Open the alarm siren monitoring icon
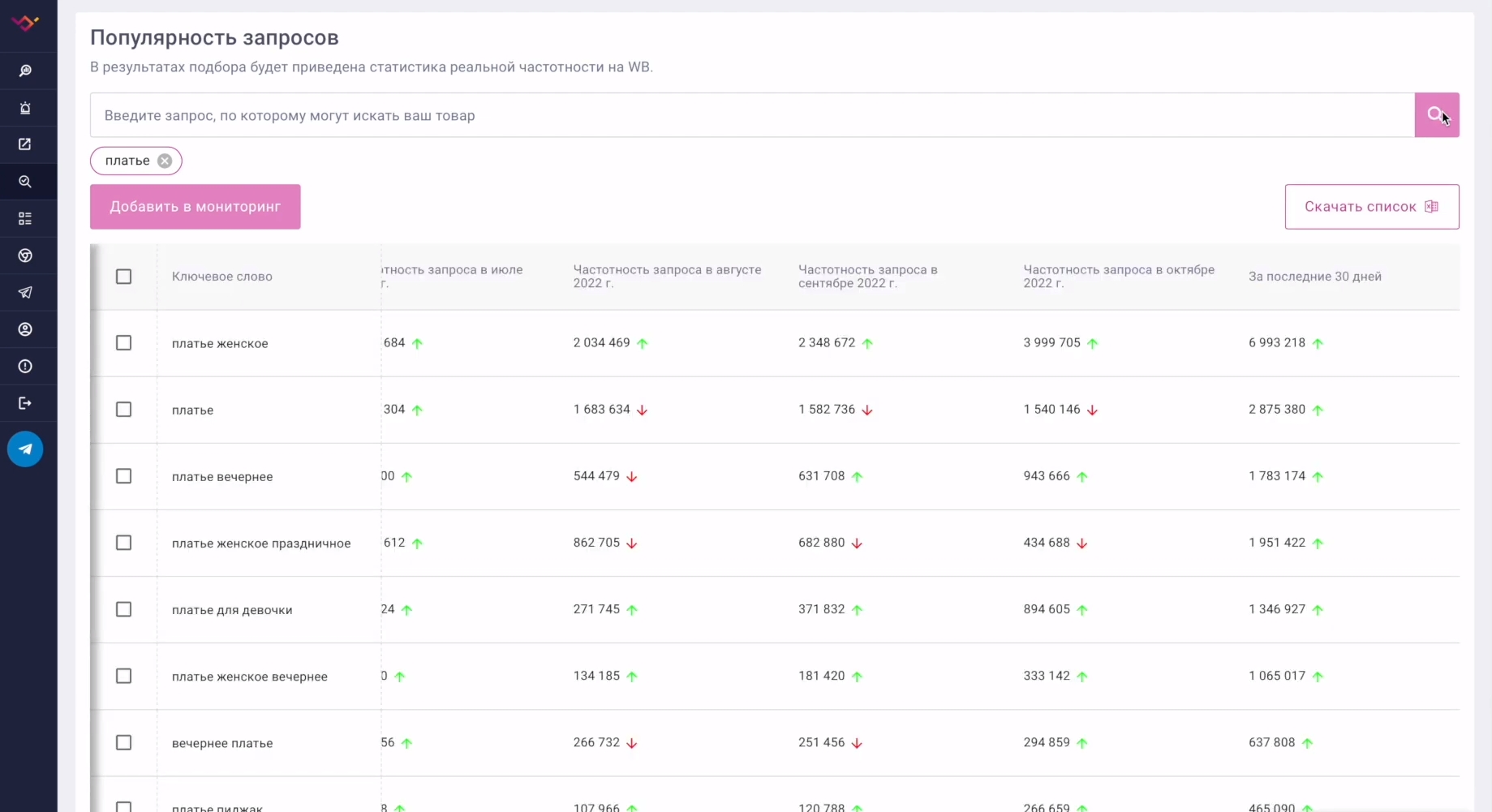Screen dimensions: 1492x812 tap(25, 108)
